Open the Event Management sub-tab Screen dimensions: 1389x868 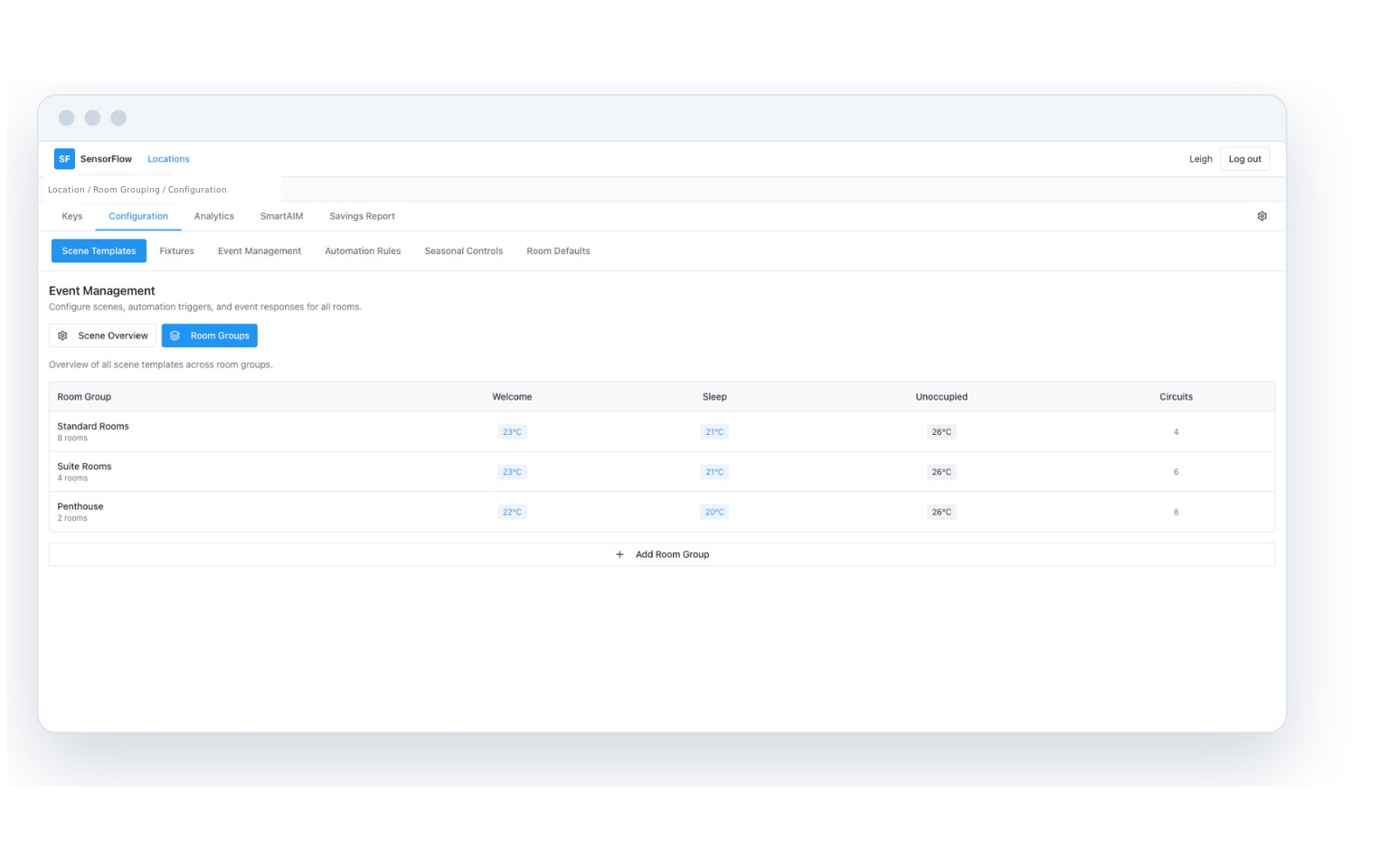pyautogui.click(x=260, y=251)
